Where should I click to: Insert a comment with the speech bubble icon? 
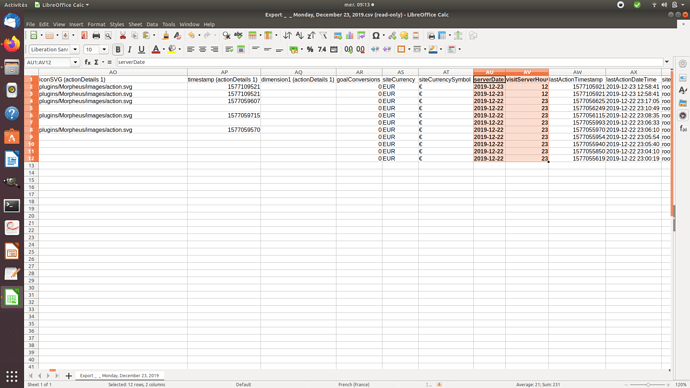click(x=404, y=36)
